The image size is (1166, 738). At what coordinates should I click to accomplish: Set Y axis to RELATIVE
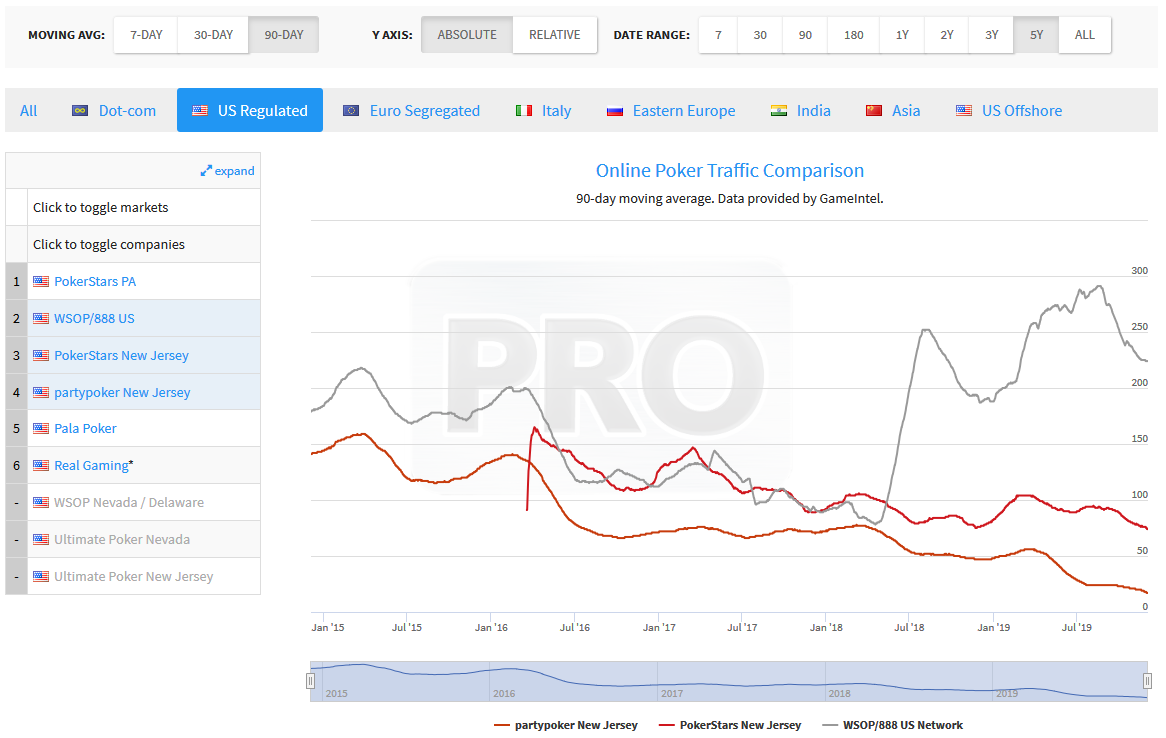(x=555, y=35)
